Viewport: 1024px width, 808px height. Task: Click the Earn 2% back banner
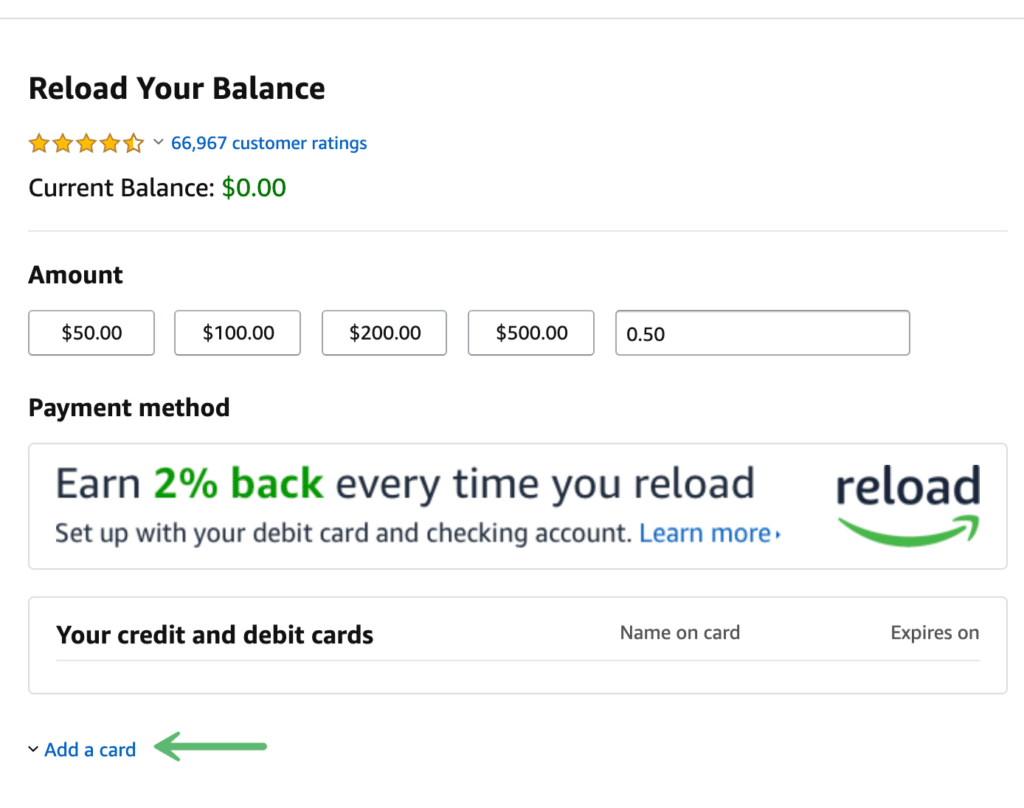[x=518, y=506]
